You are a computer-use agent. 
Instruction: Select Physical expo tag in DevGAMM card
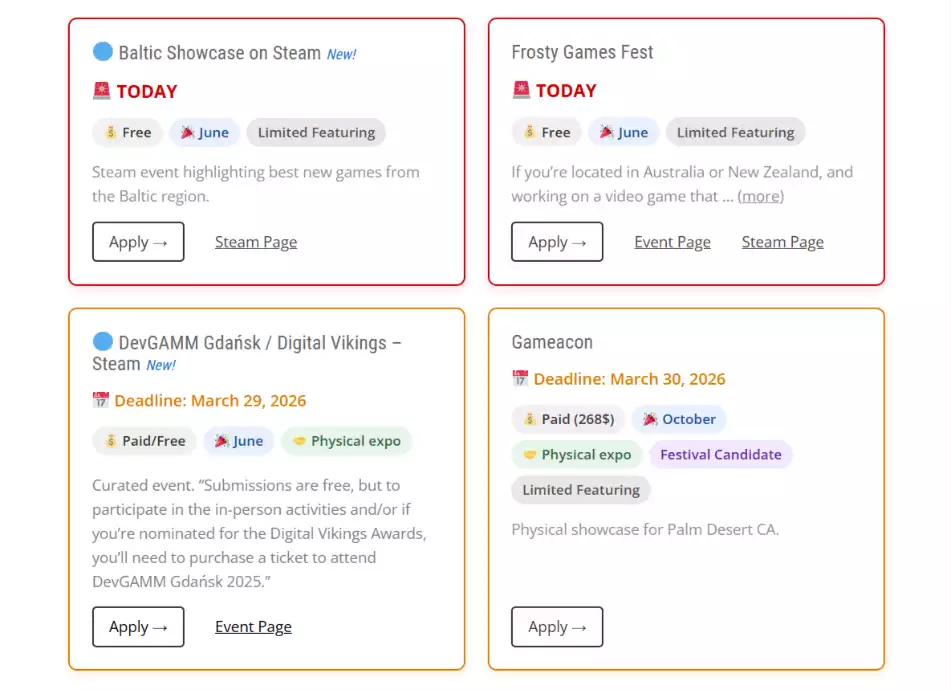click(x=346, y=441)
